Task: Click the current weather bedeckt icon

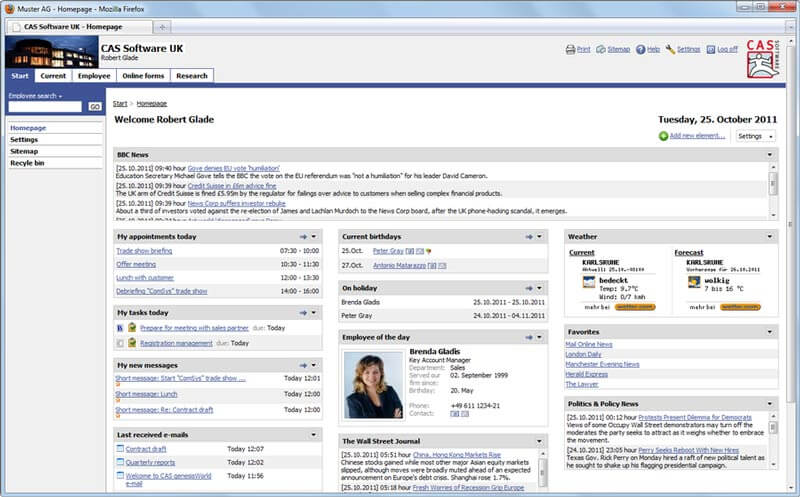Action: 589,282
